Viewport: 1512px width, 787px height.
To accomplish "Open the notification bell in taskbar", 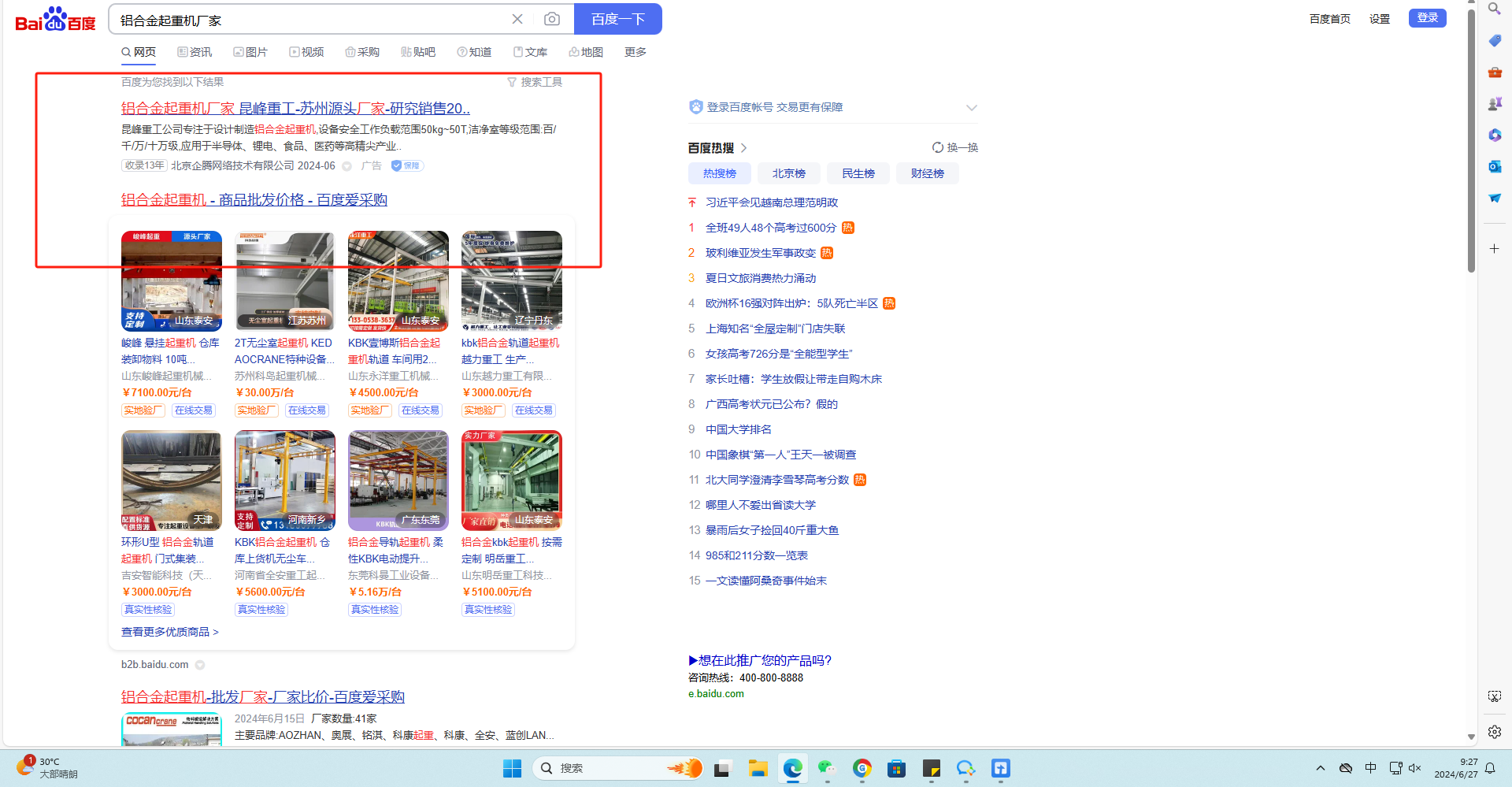I will [1490, 768].
